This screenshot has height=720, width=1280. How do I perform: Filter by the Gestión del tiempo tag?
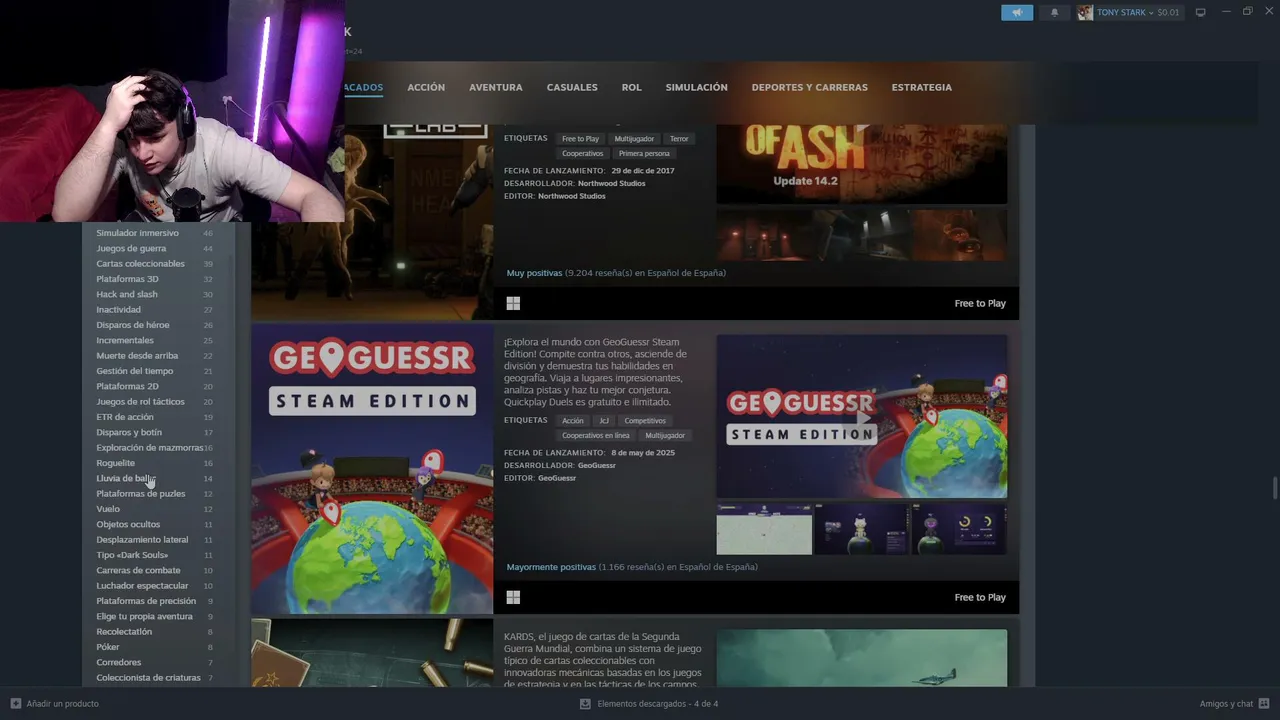(135, 371)
